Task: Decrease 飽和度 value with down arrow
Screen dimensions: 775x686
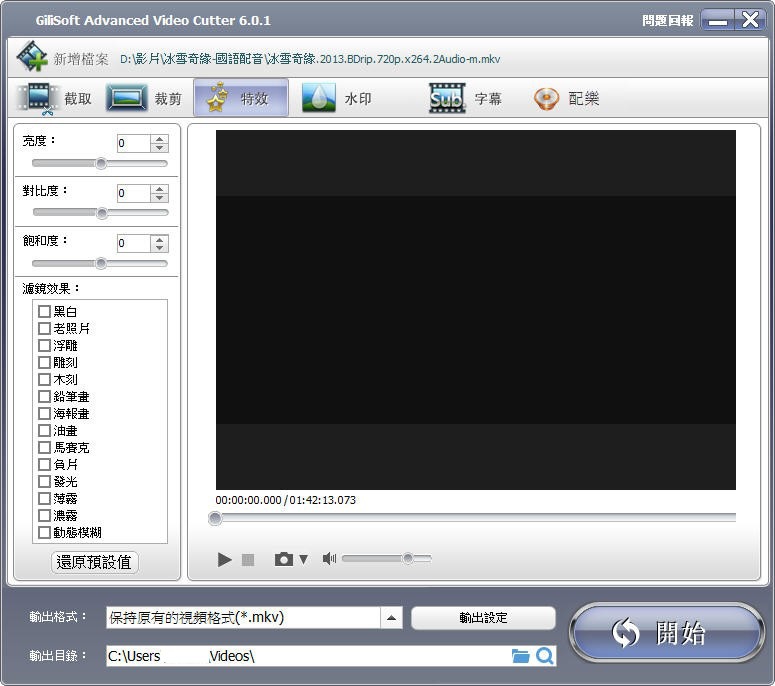Action: 159,248
